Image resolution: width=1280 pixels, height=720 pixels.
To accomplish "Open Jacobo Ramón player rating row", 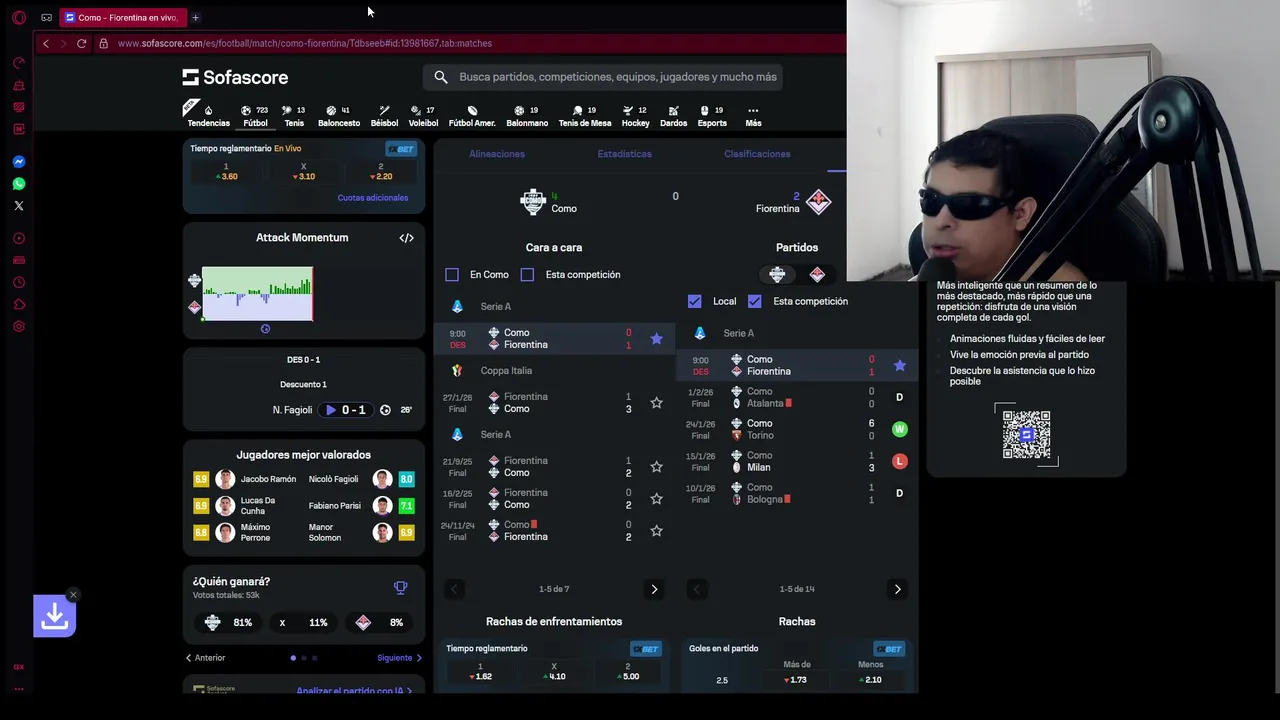I will 246,479.
